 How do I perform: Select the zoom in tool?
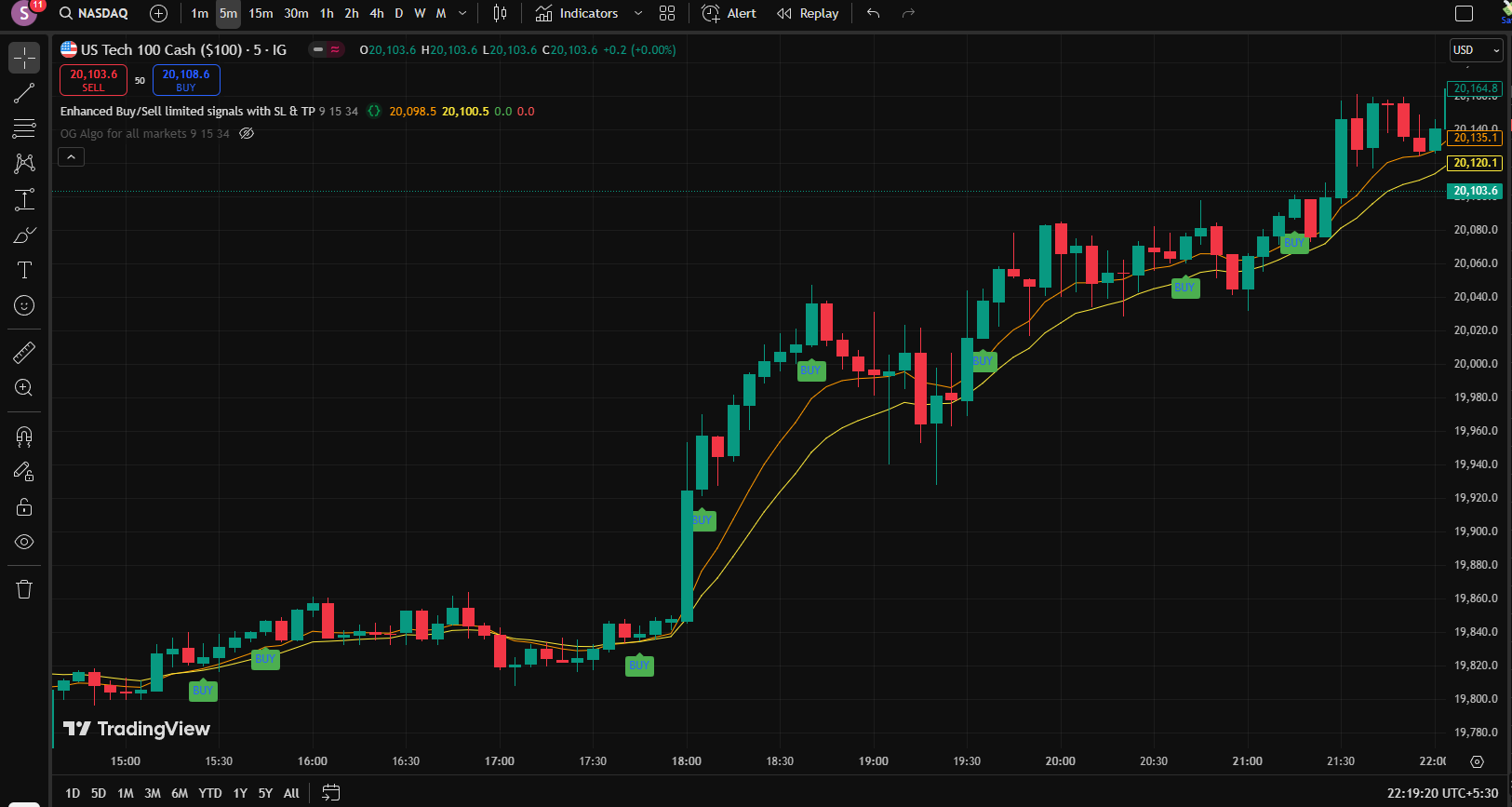[24, 387]
